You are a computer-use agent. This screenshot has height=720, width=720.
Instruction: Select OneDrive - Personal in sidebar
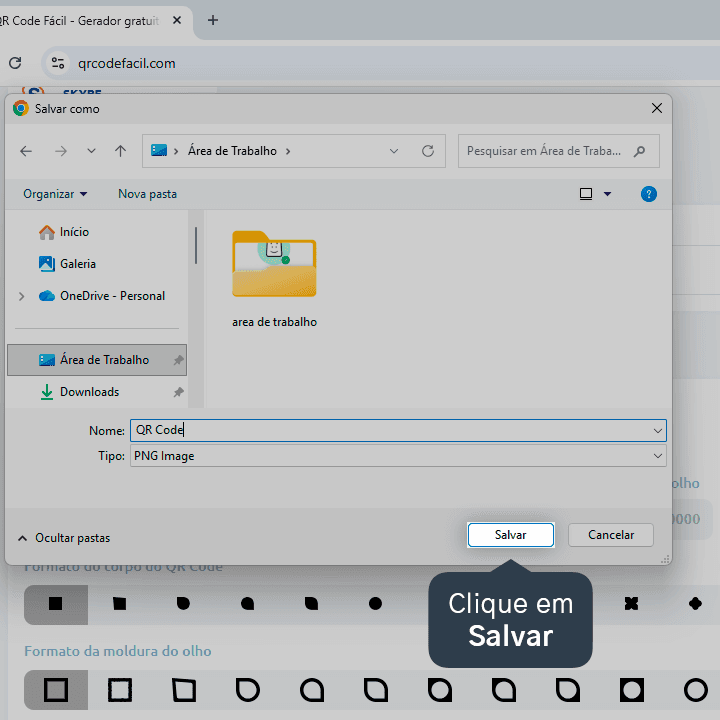click(x=102, y=296)
